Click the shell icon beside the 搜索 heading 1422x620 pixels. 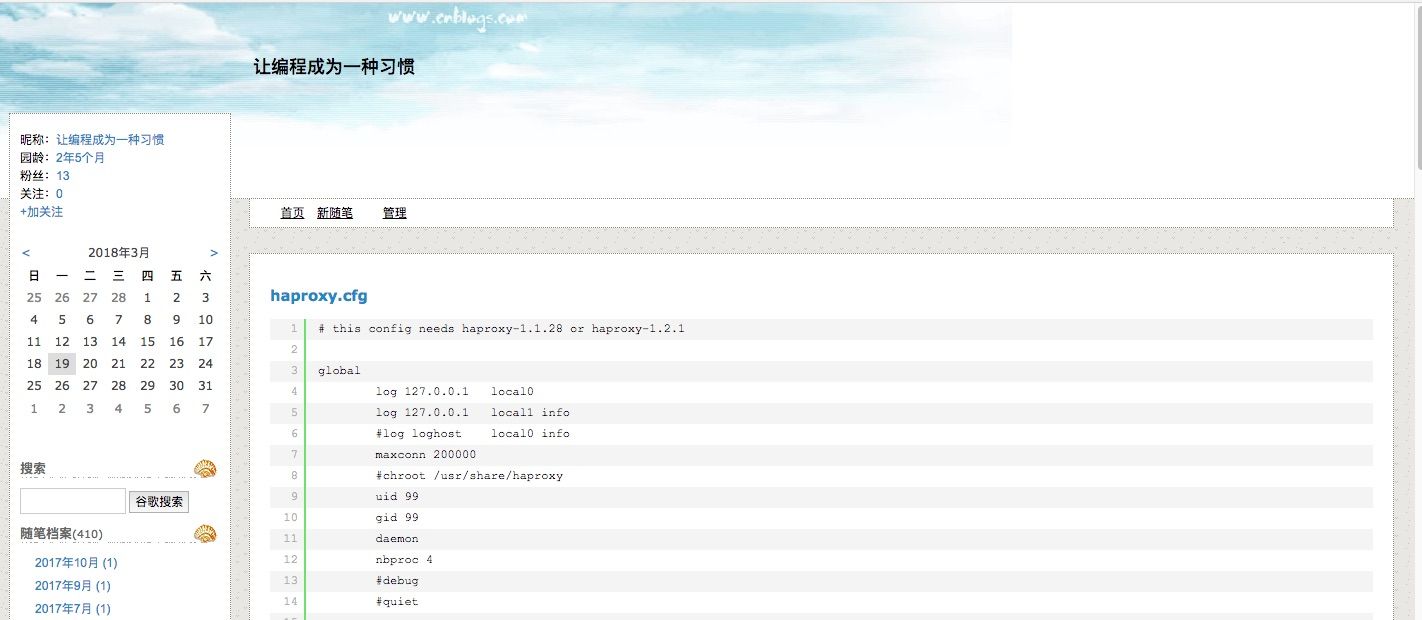coord(205,468)
